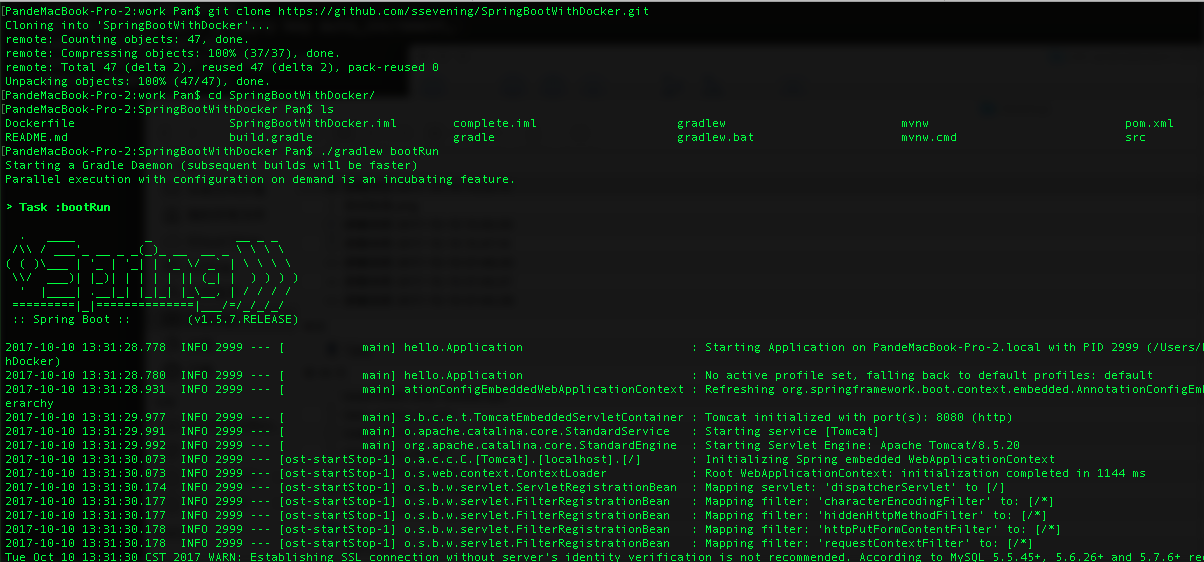Click the 'Tomcat initialized with port(s): 8080' message
This screenshot has width=1204, height=562.
click(842, 417)
